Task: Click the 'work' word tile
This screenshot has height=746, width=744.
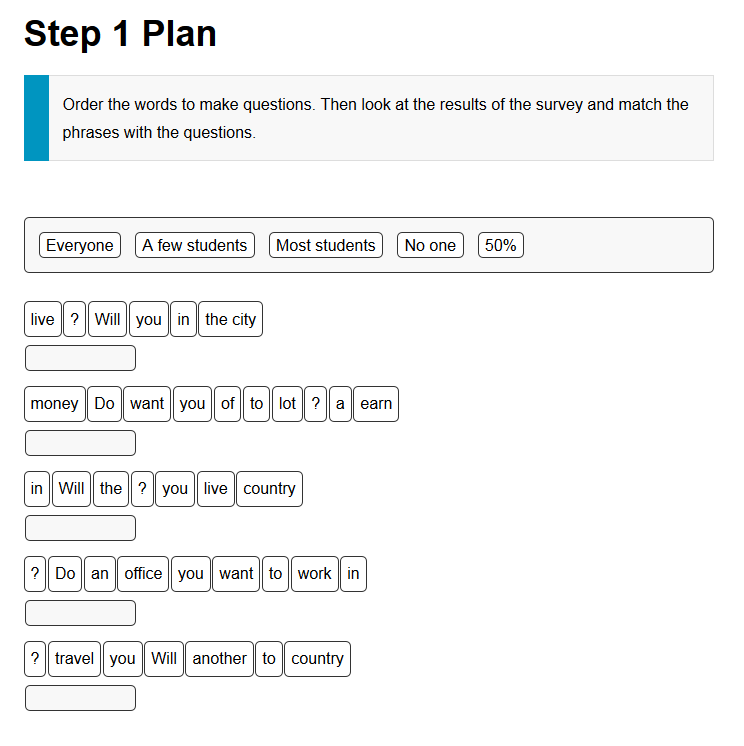Action: tap(314, 574)
